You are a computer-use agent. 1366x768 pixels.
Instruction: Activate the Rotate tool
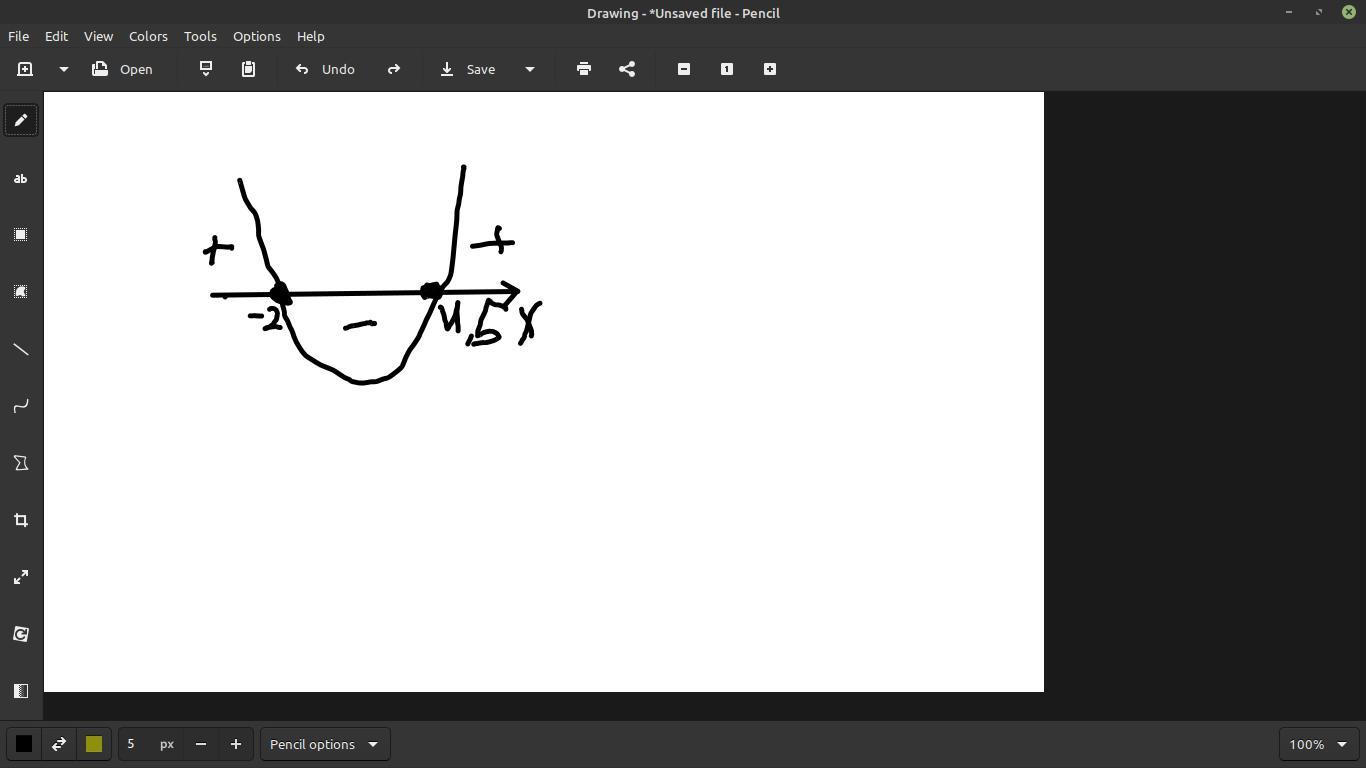[x=21, y=634]
